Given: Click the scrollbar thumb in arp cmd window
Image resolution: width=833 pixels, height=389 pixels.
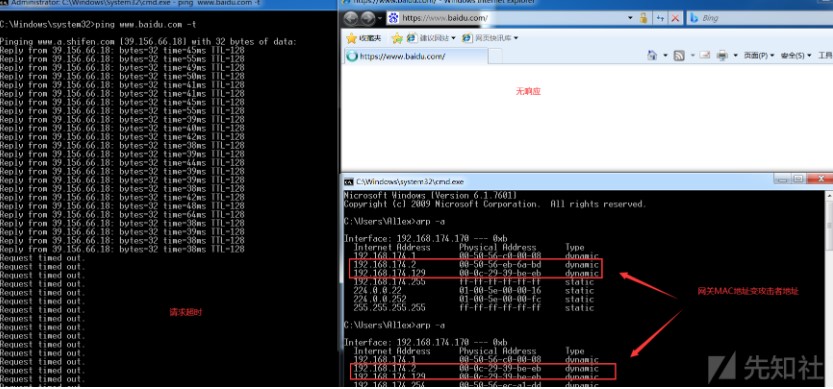Looking at the screenshot, I should click(x=829, y=226).
